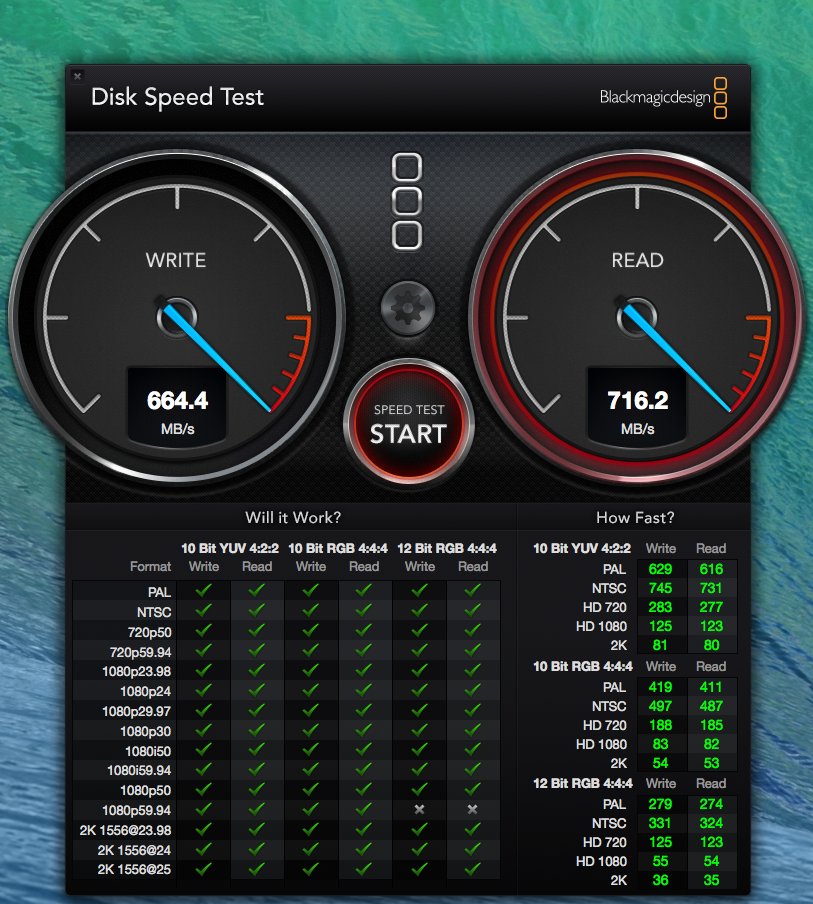Viewport: 813px width, 904px height.
Task: Click the three stacked squares icon above gear
Action: (407, 201)
